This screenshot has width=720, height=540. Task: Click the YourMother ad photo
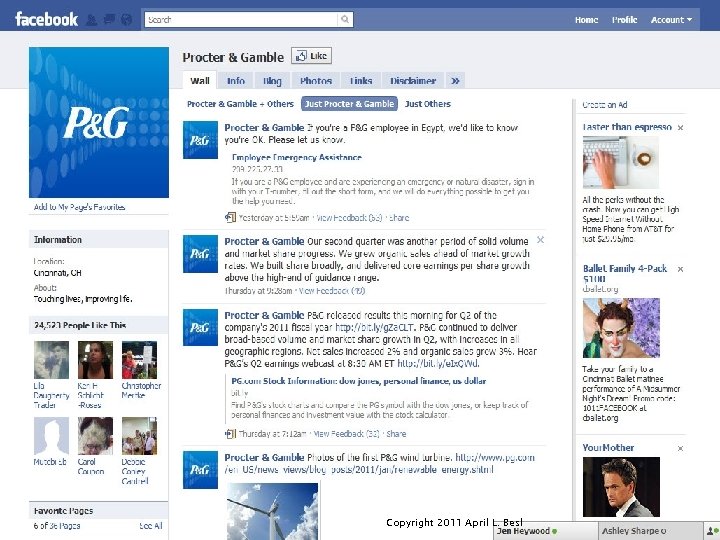click(621, 487)
